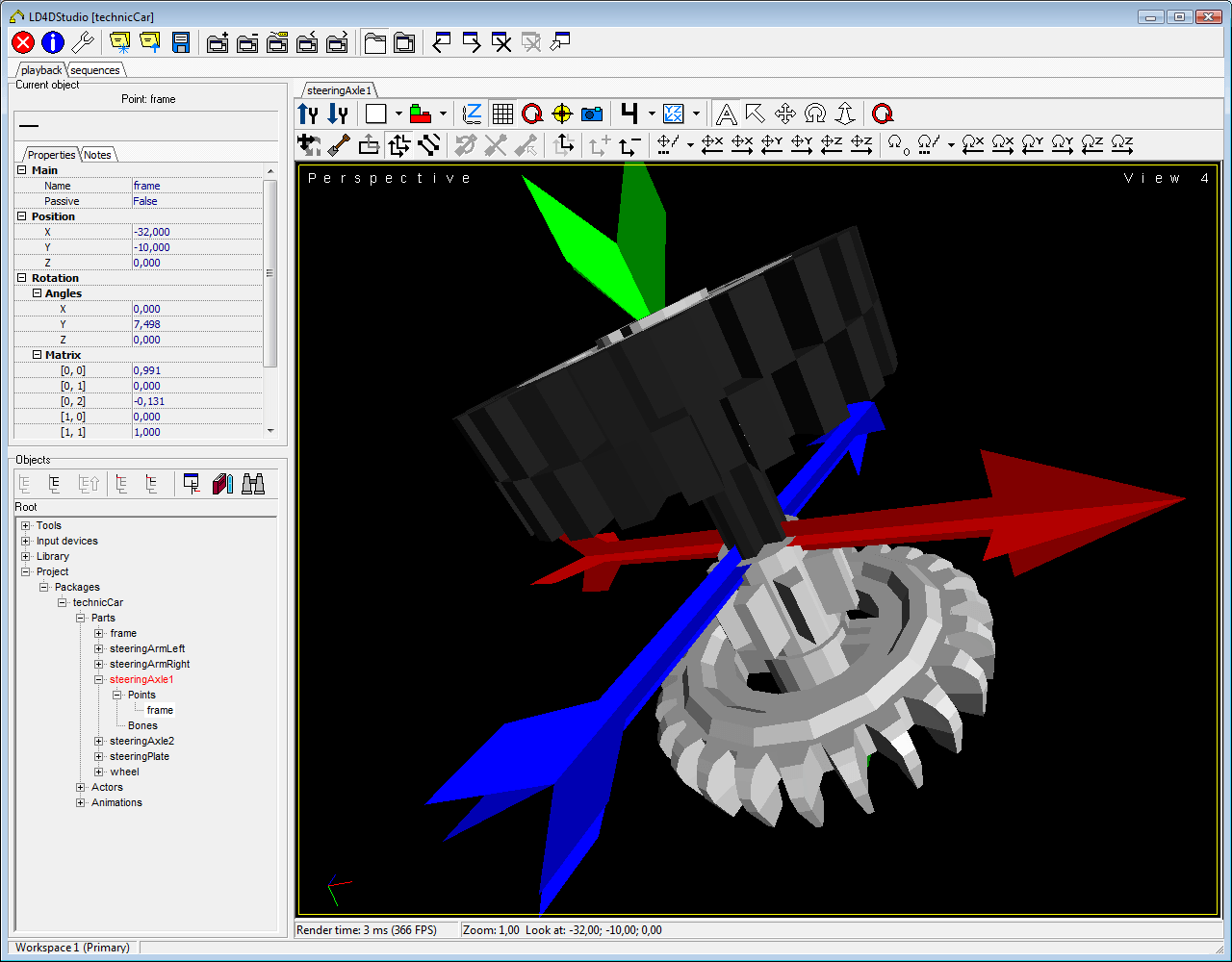
Task: Click the Position X value -32,000
Action: point(197,232)
